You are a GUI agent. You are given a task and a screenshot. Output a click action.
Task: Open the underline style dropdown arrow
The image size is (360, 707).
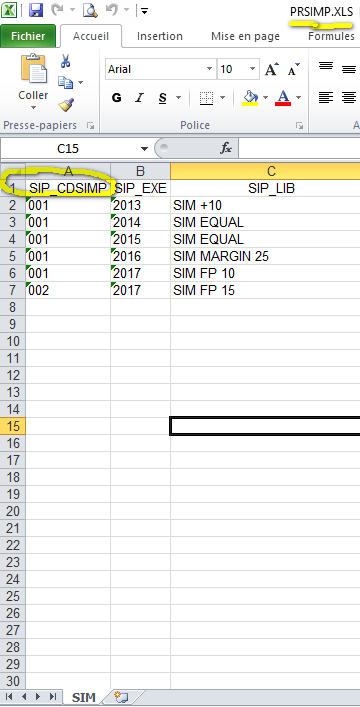178,97
